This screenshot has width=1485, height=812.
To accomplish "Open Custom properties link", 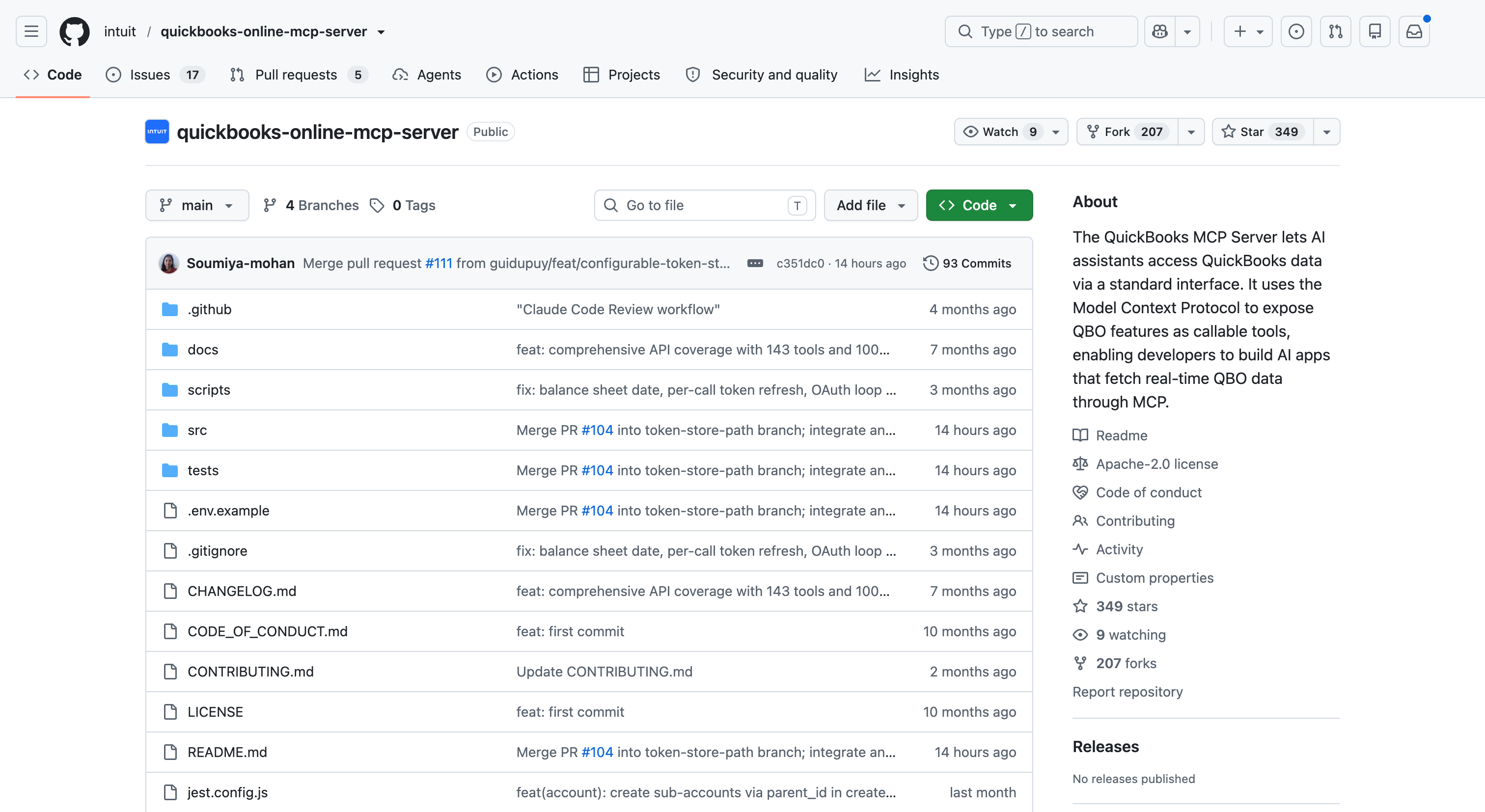I will coord(1143,578).
